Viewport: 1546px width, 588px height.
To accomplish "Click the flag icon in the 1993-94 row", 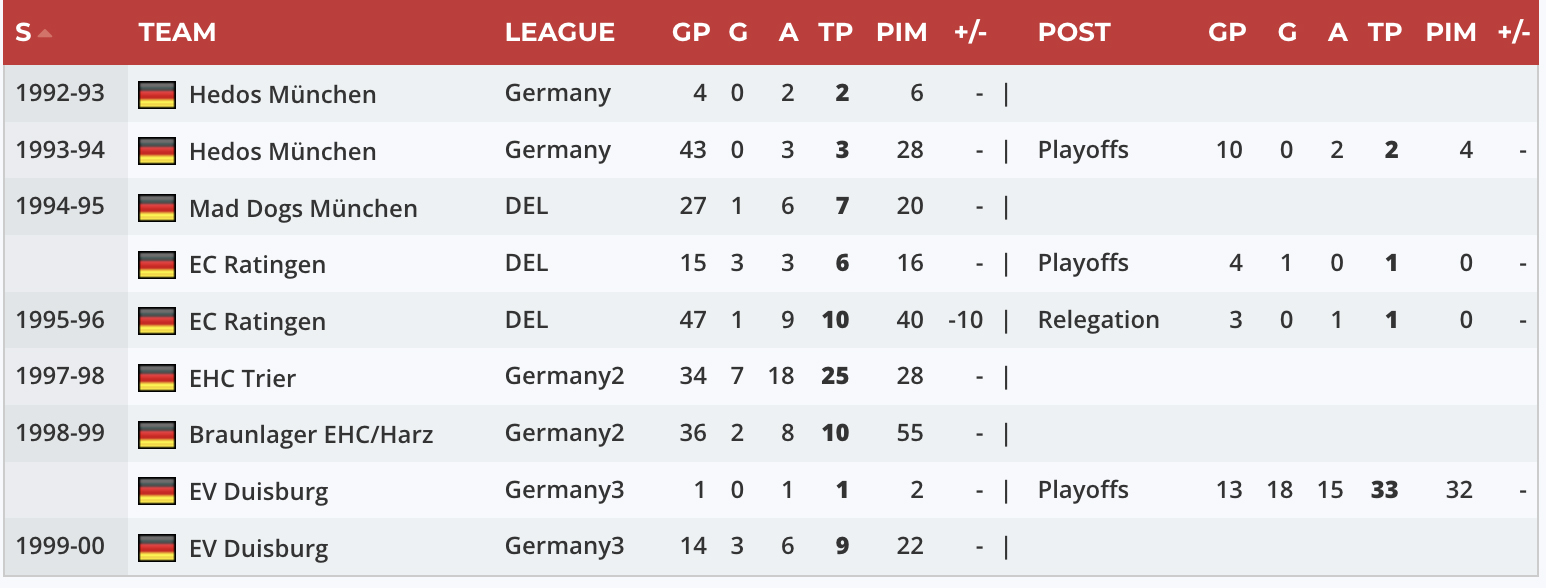I will (x=156, y=151).
